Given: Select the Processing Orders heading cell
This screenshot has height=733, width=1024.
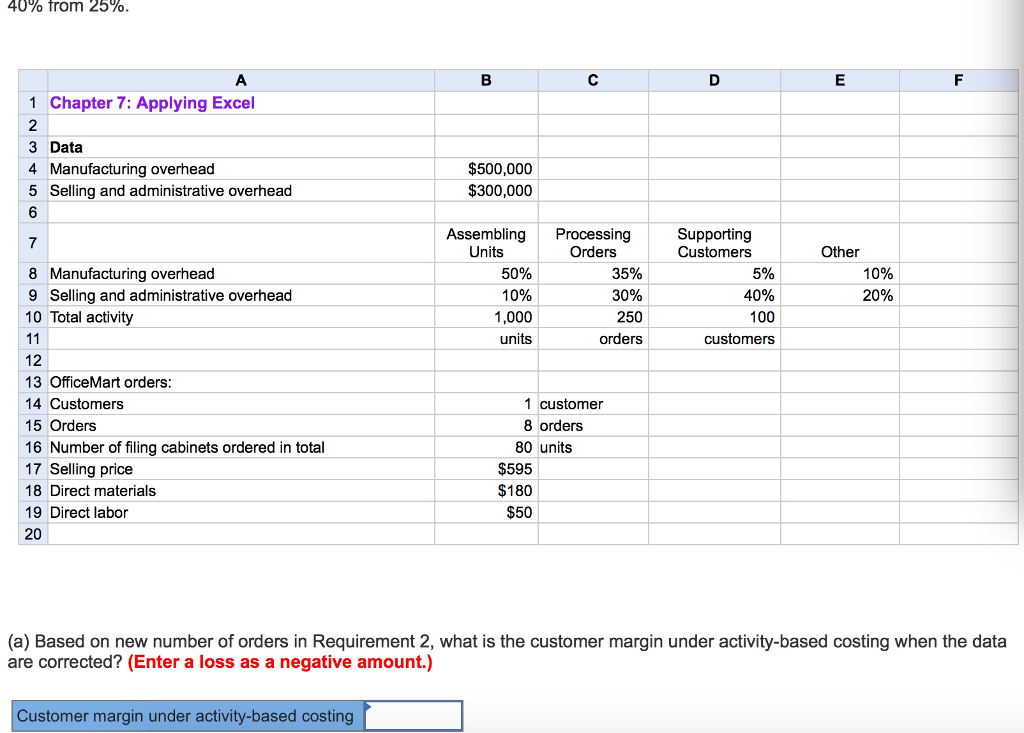Looking at the screenshot, I should pos(592,243).
